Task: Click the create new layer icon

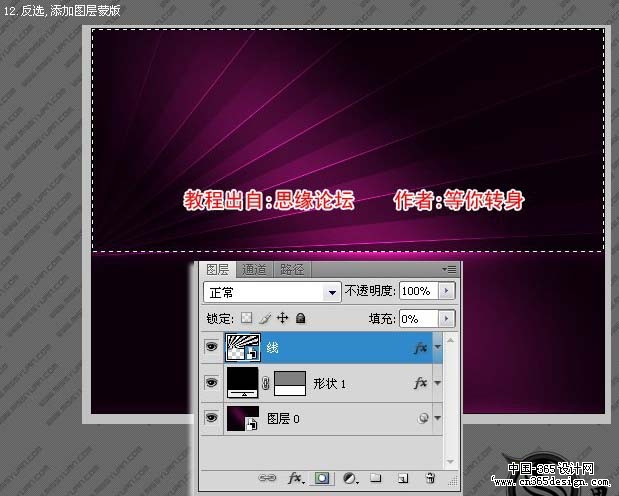Action: tap(403, 479)
